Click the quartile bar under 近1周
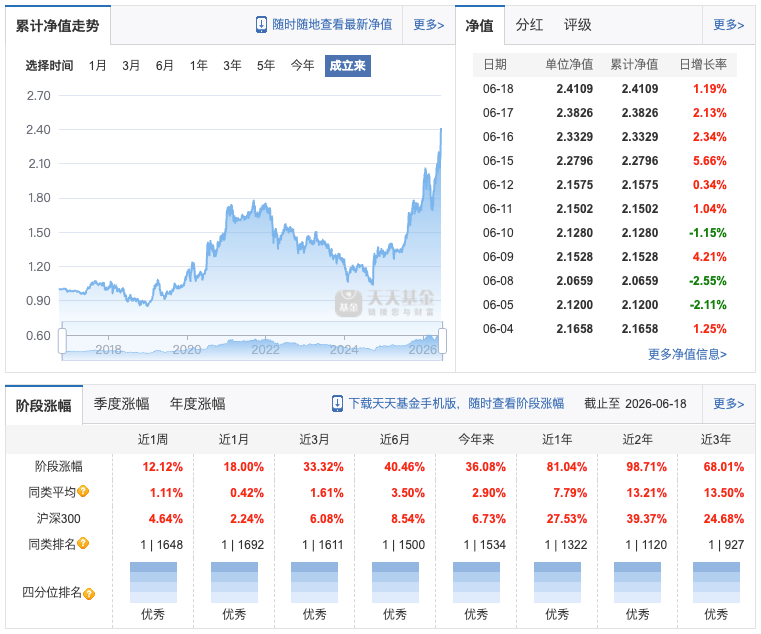 pyautogui.click(x=153, y=583)
